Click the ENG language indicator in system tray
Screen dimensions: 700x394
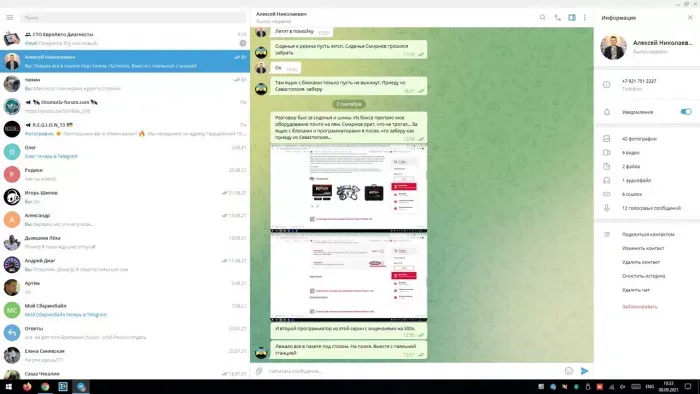point(650,386)
